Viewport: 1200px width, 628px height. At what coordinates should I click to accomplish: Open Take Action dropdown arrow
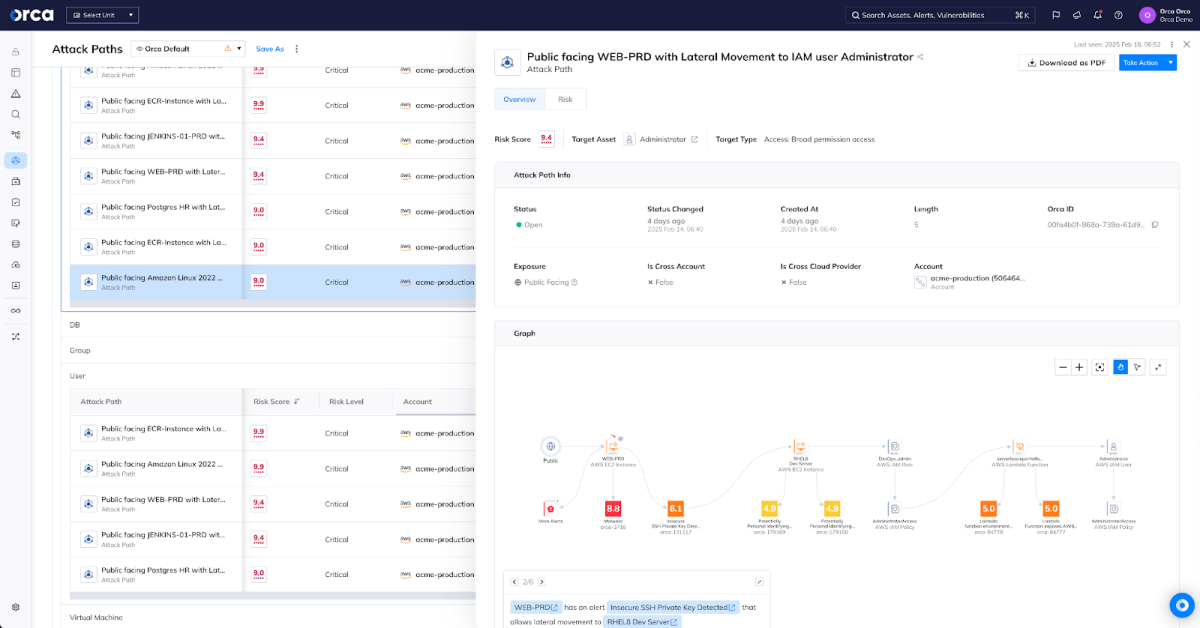pos(1171,62)
